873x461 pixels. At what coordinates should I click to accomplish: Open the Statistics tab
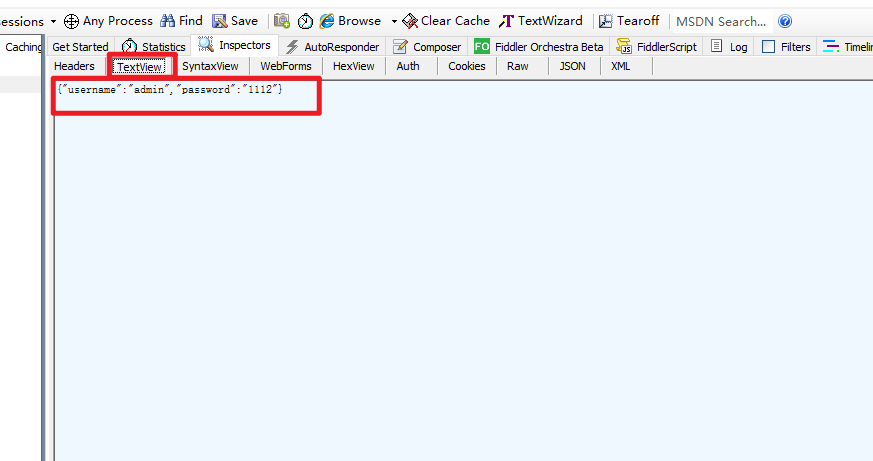pyautogui.click(x=153, y=47)
